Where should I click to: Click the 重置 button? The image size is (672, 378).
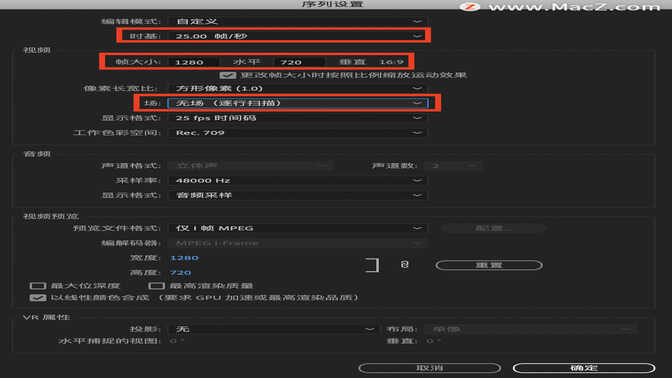tap(489, 265)
